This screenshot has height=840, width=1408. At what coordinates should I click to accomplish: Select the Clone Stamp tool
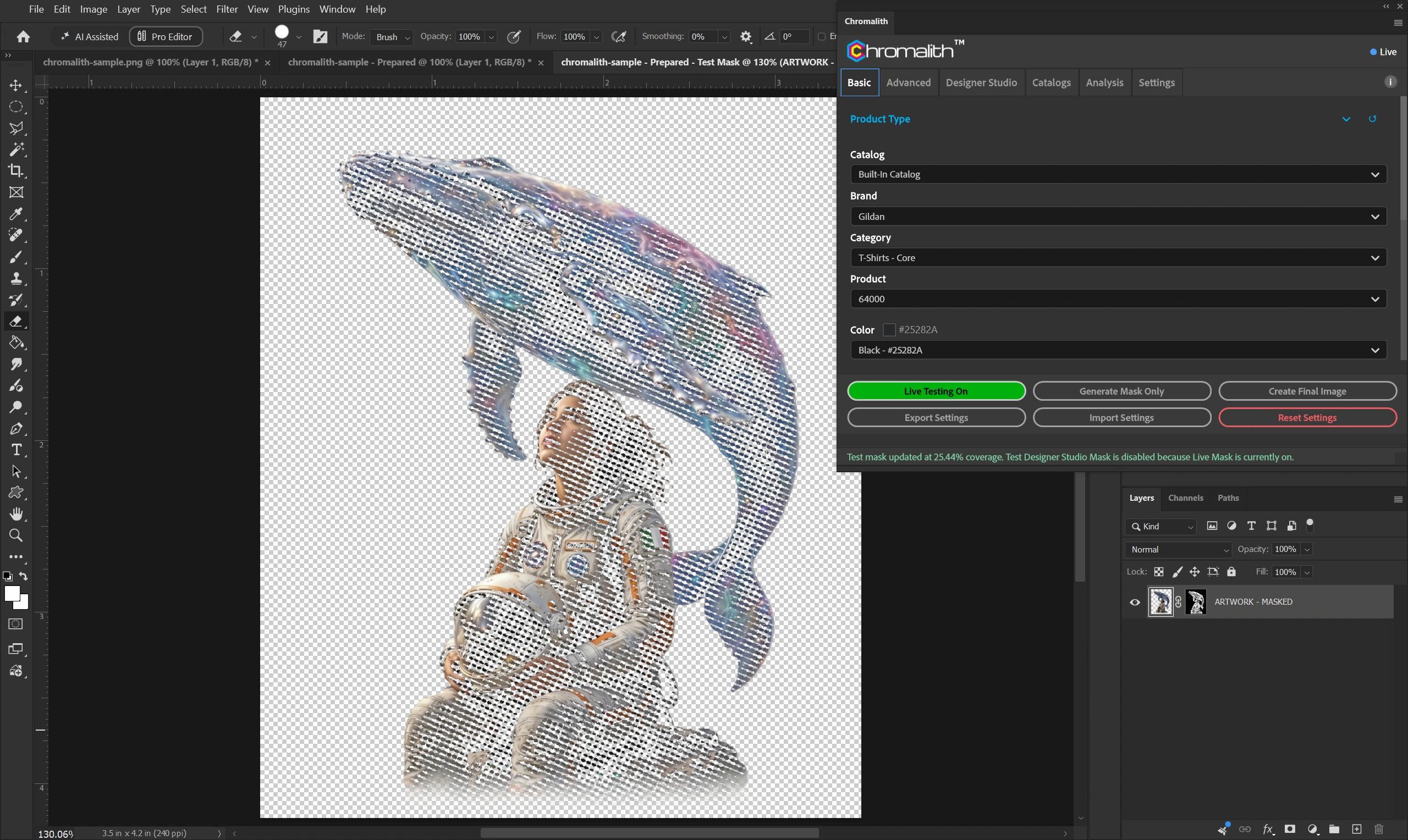point(16,279)
